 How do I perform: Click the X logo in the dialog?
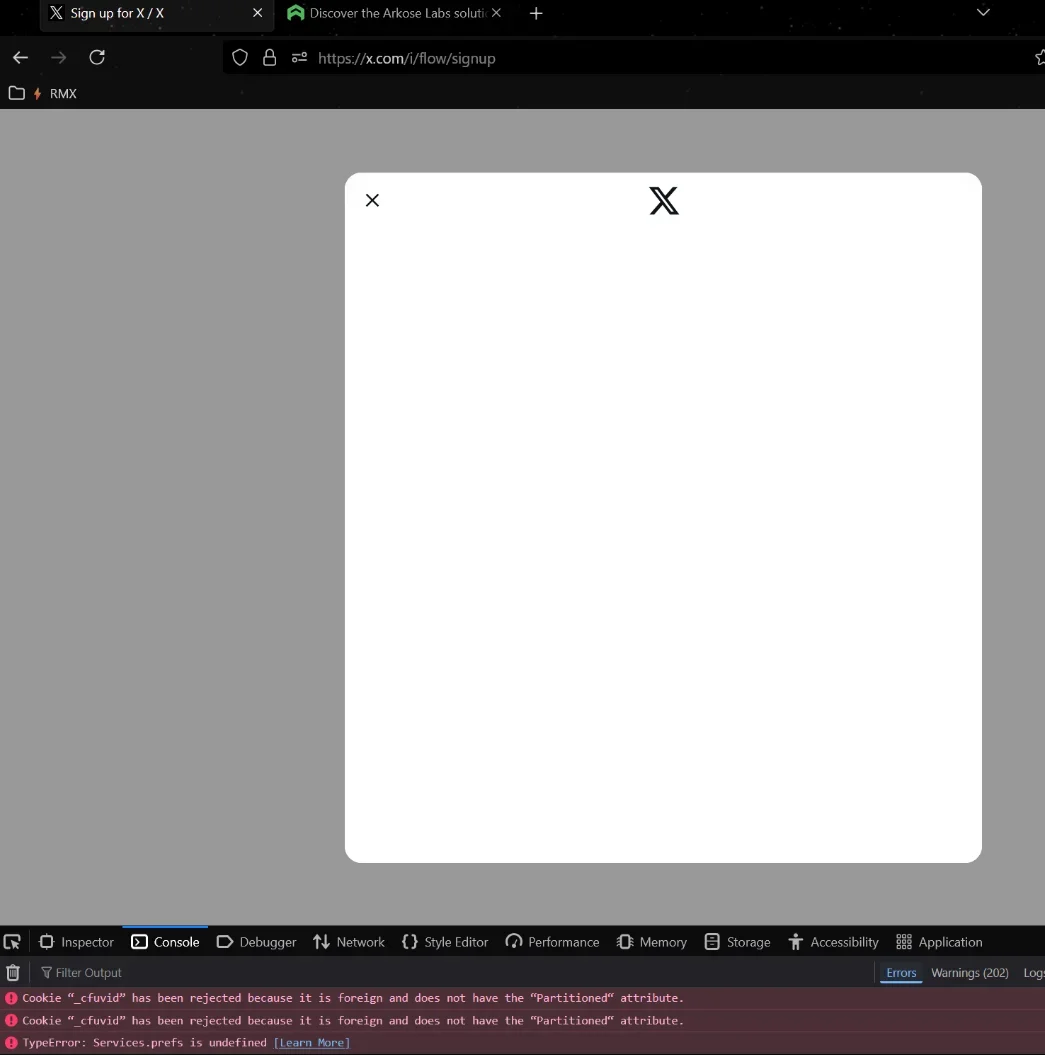click(x=664, y=201)
